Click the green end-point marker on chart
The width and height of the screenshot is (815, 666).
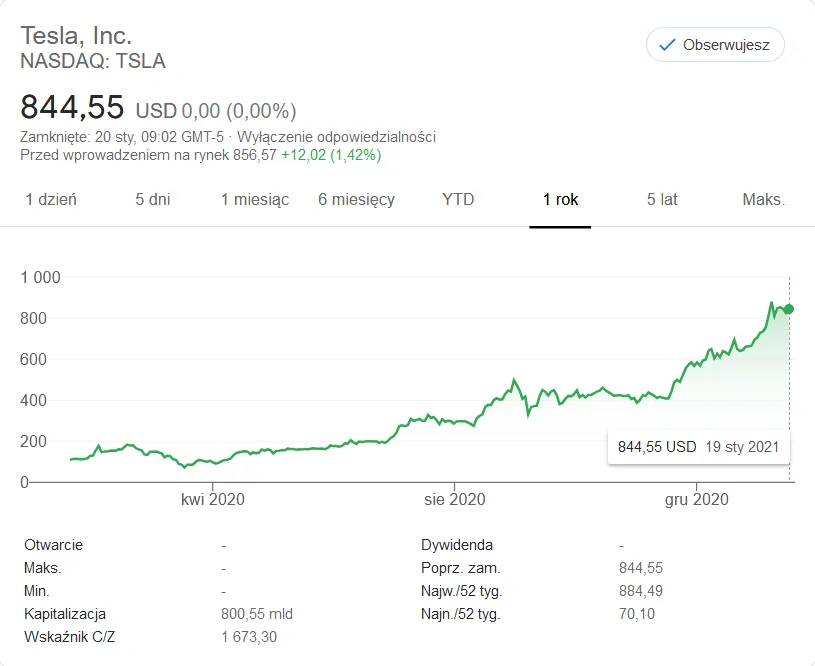[788, 309]
